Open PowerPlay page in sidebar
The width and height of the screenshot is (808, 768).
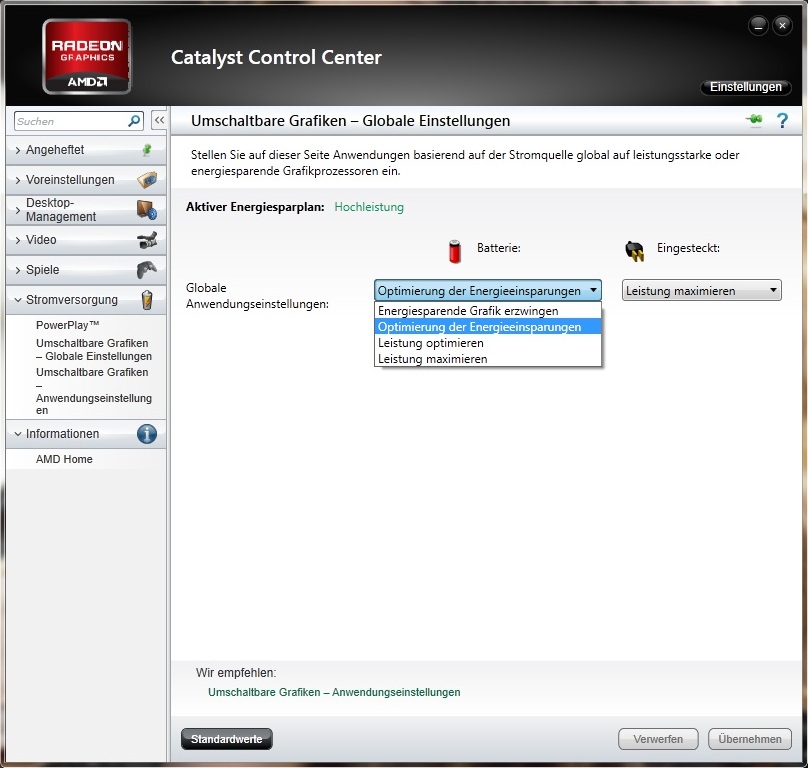coord(68,325)
